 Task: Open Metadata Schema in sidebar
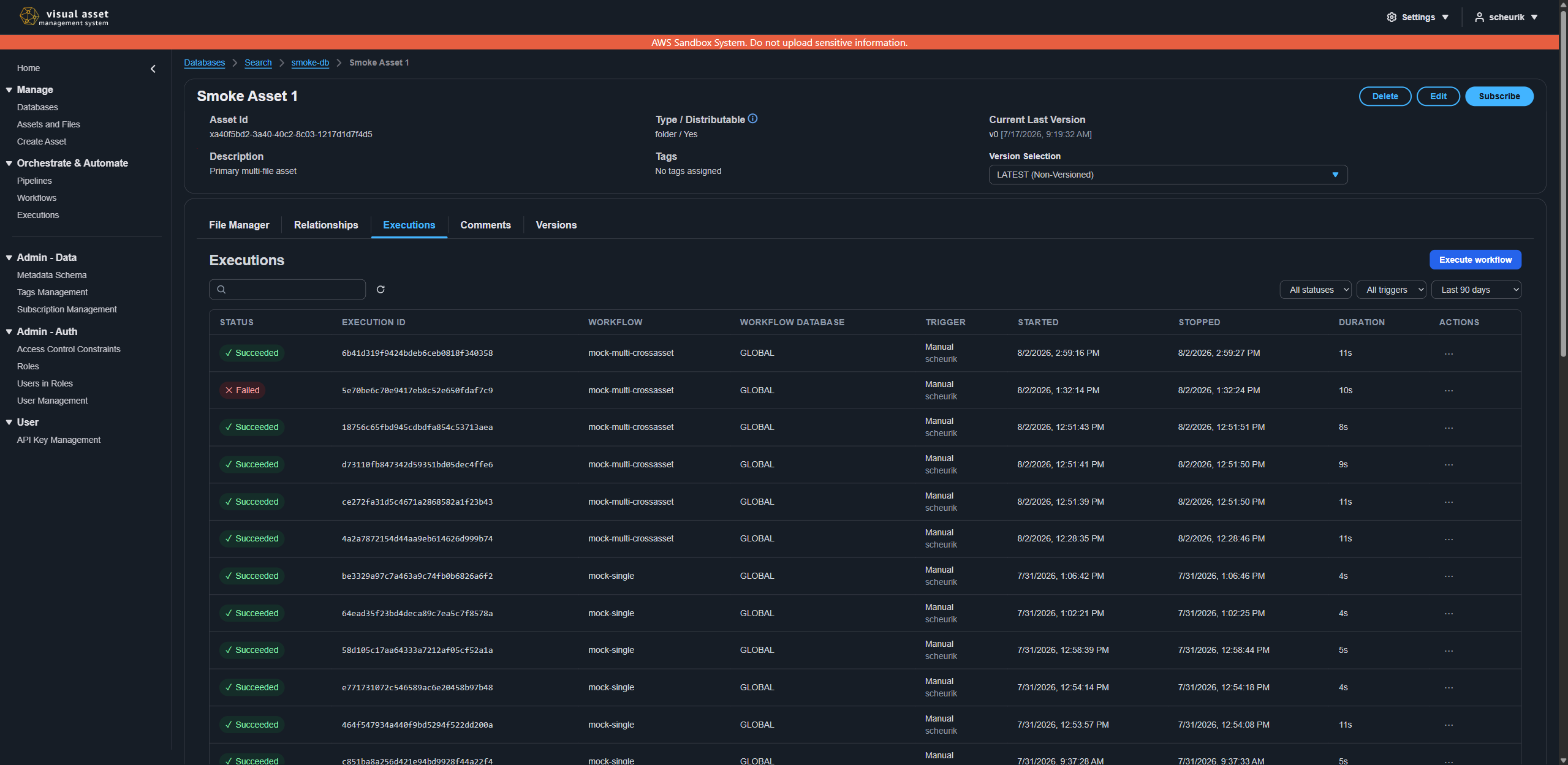point(51,275)
